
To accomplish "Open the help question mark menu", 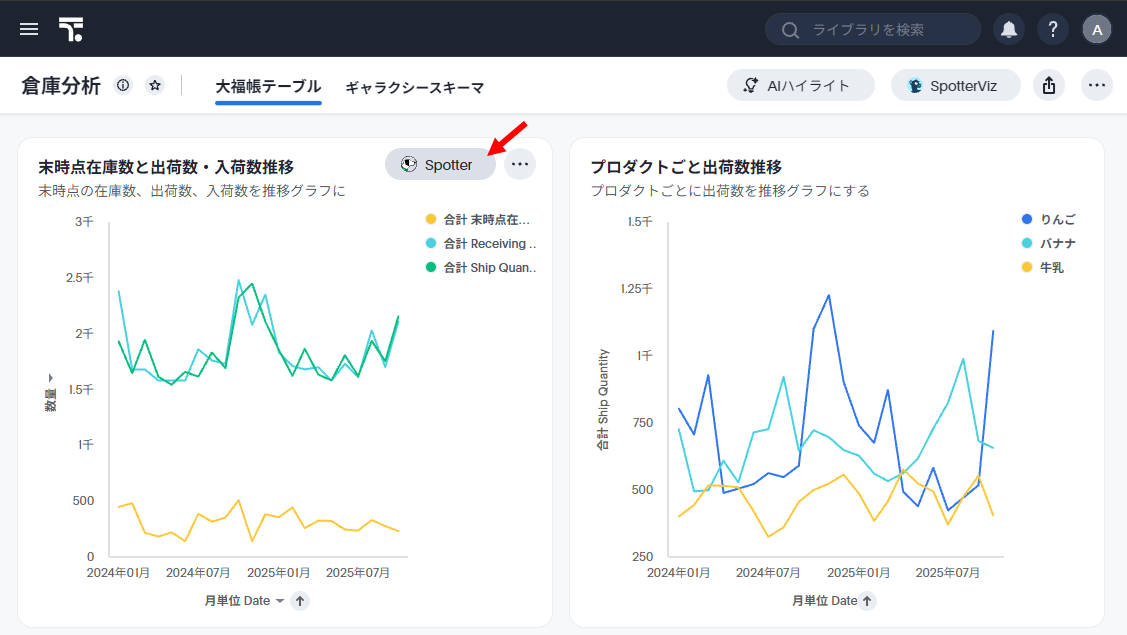I will (x=1053, y=29).
